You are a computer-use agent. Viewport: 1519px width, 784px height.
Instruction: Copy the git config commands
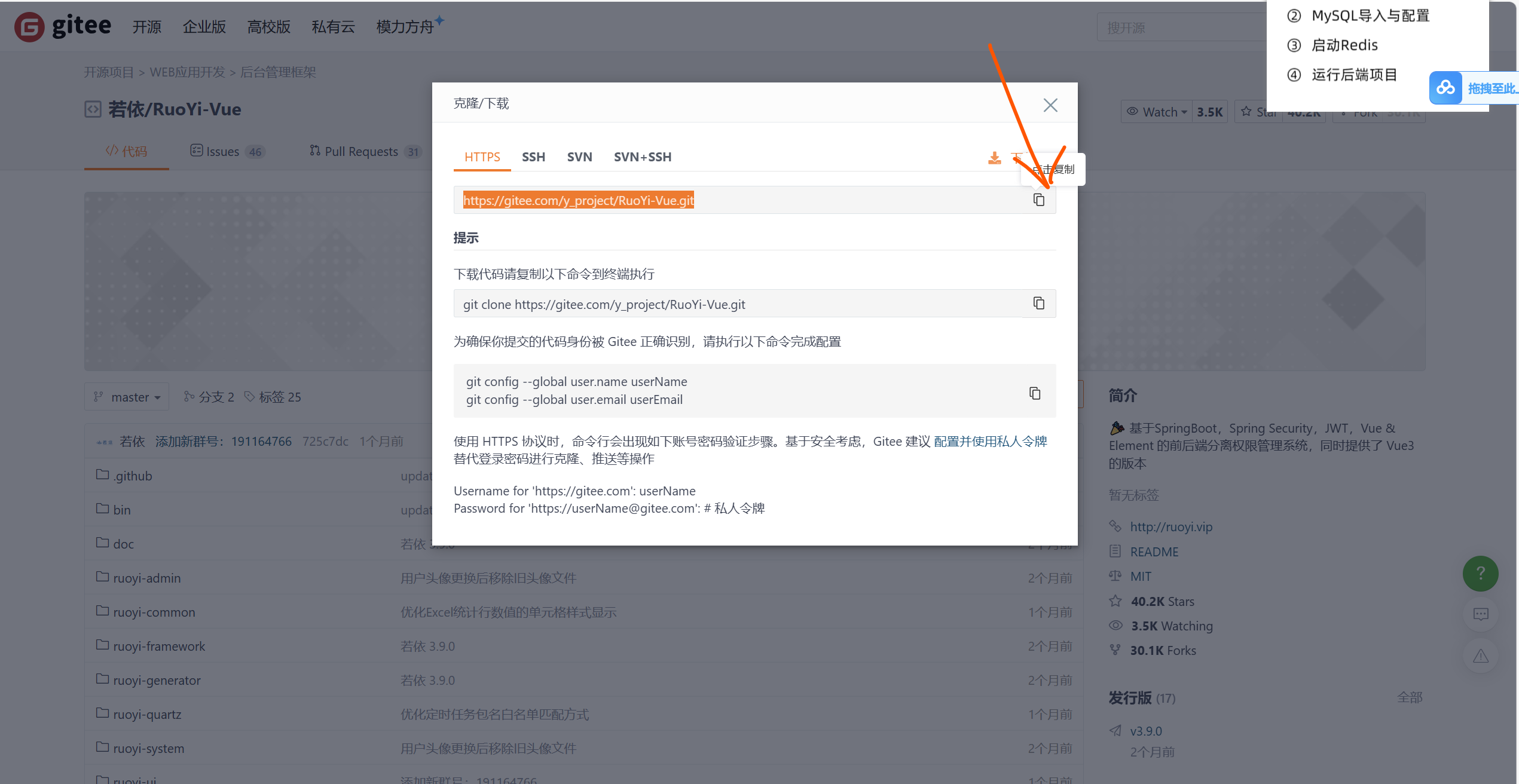click(x=1035, y=393)
